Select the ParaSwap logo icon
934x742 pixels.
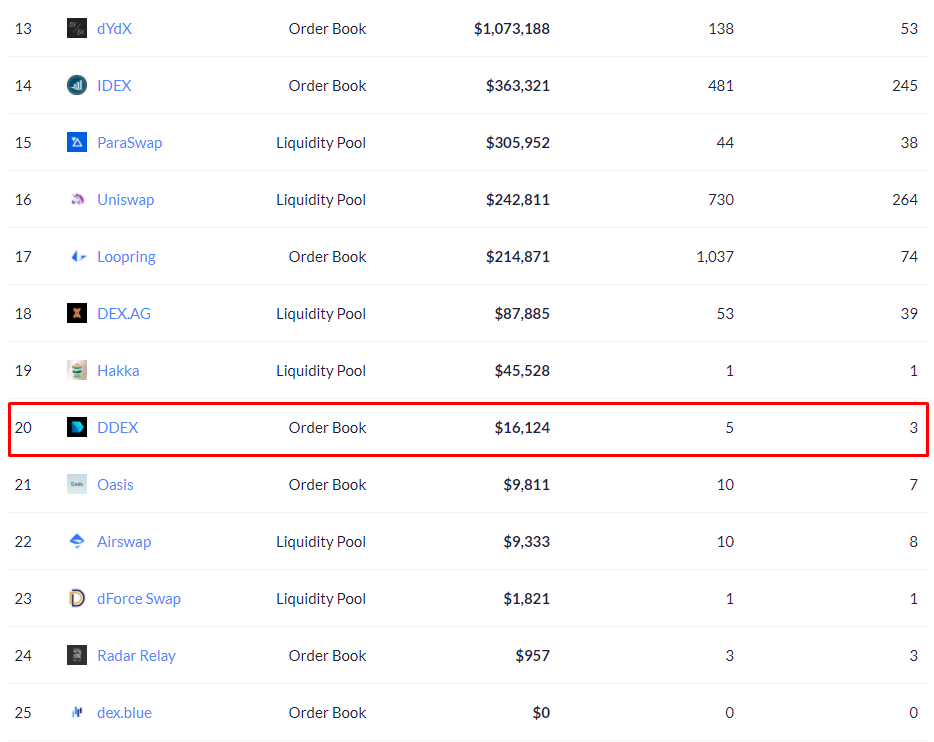[76, 142]
